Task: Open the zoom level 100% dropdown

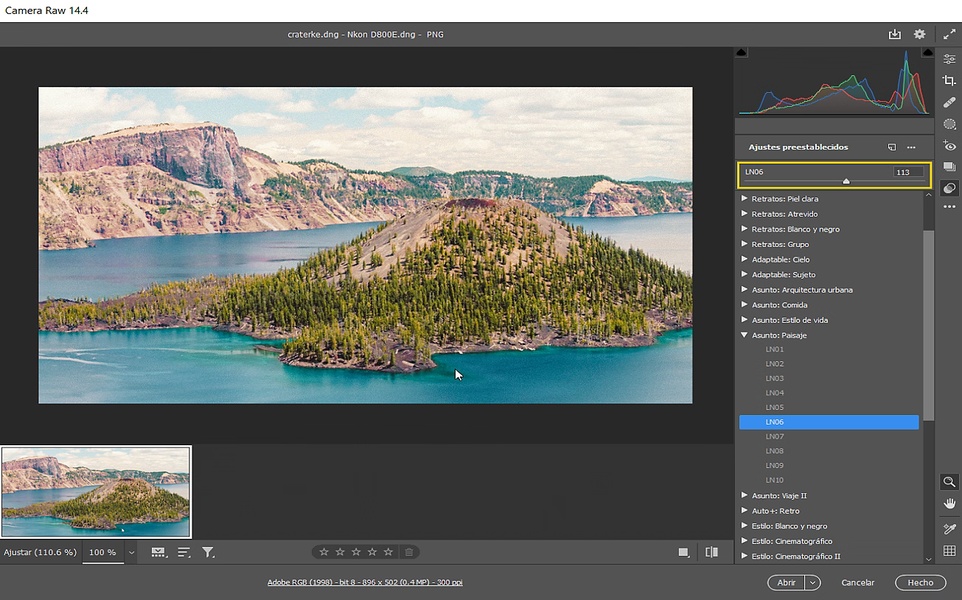Action: [131, 552]
